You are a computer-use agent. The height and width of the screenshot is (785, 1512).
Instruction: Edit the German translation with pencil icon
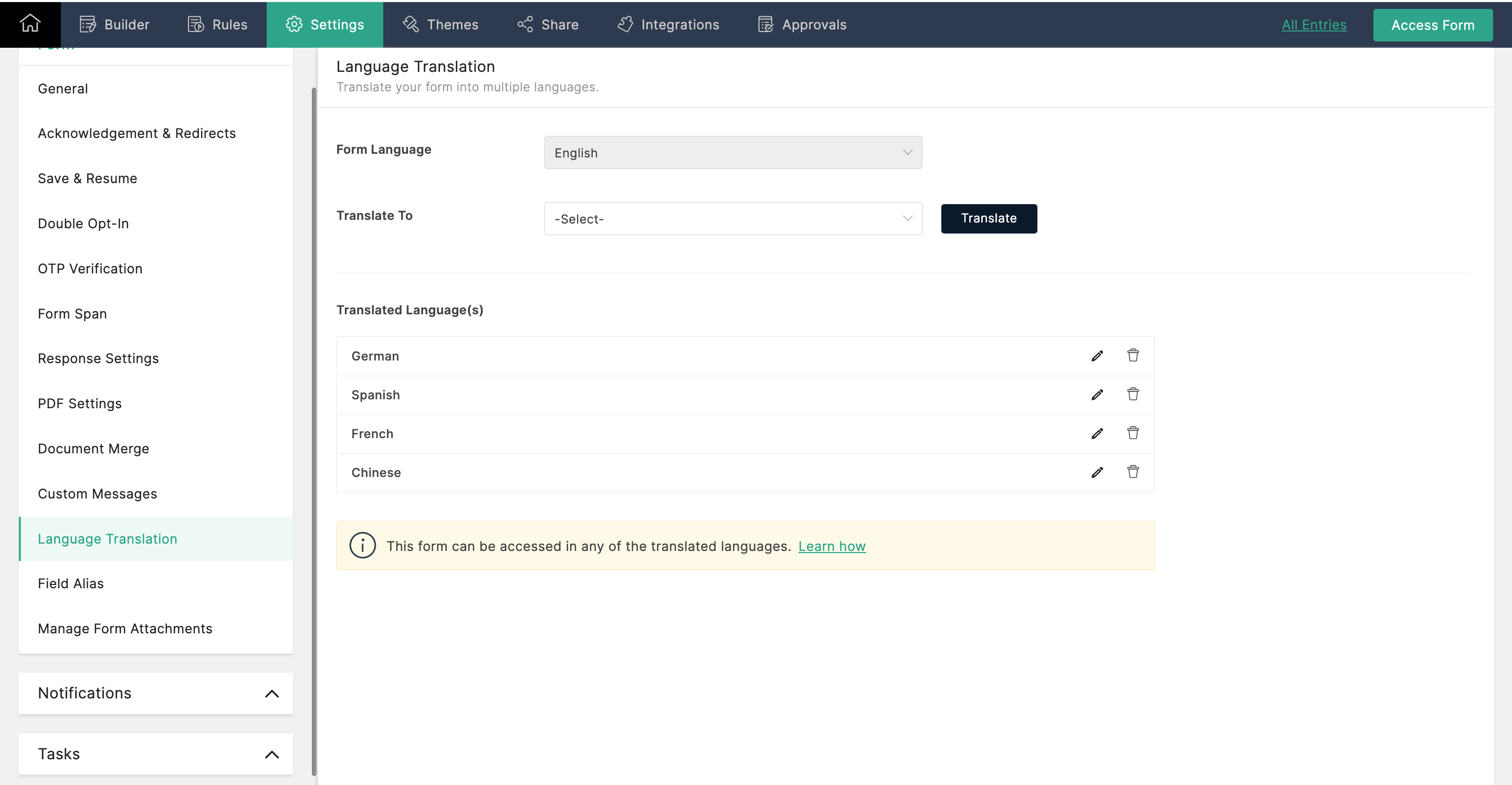[1096, 356]
